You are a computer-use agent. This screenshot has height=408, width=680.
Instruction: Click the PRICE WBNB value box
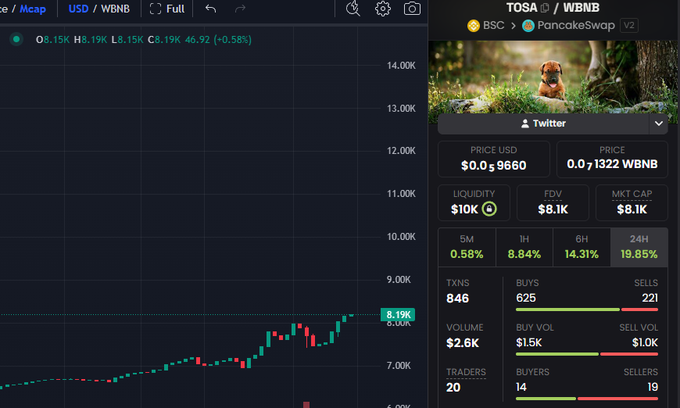612,159
